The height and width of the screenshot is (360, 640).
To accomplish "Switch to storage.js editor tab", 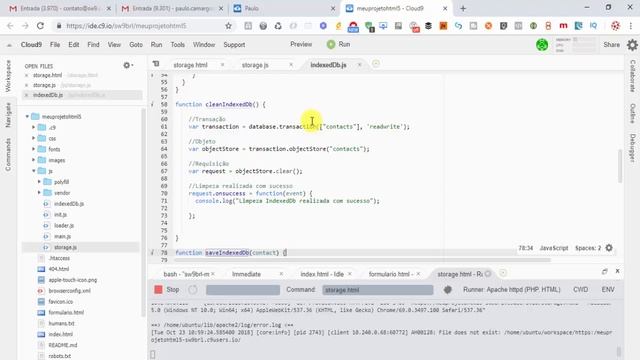I will [x=255, y=65].
